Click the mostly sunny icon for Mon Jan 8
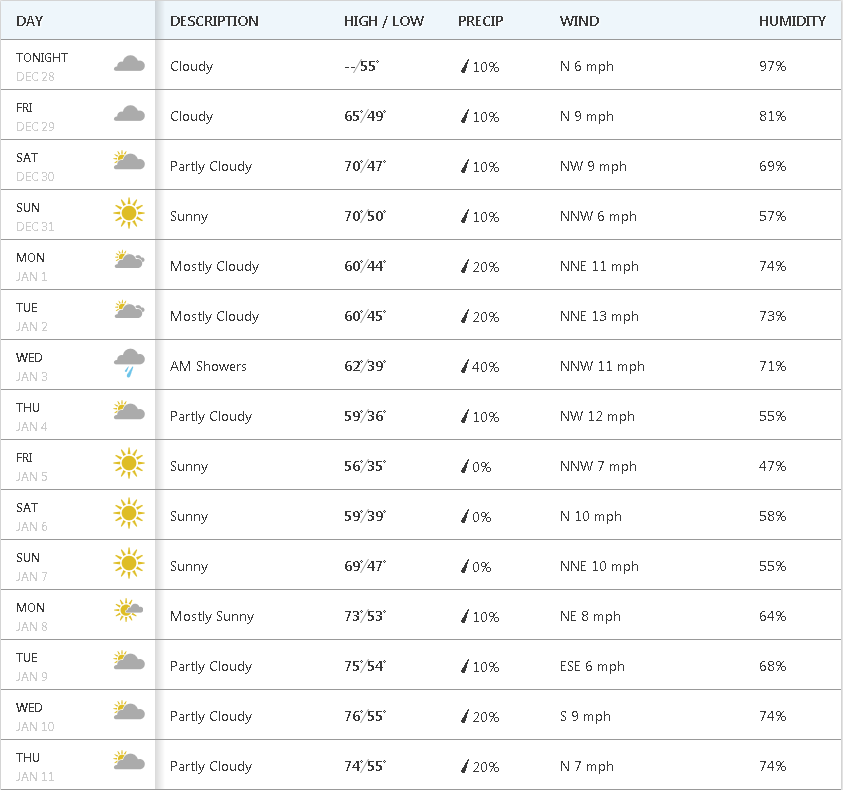Image resolution: width=843 pixels, height=790 pixels. coord(129,609)
